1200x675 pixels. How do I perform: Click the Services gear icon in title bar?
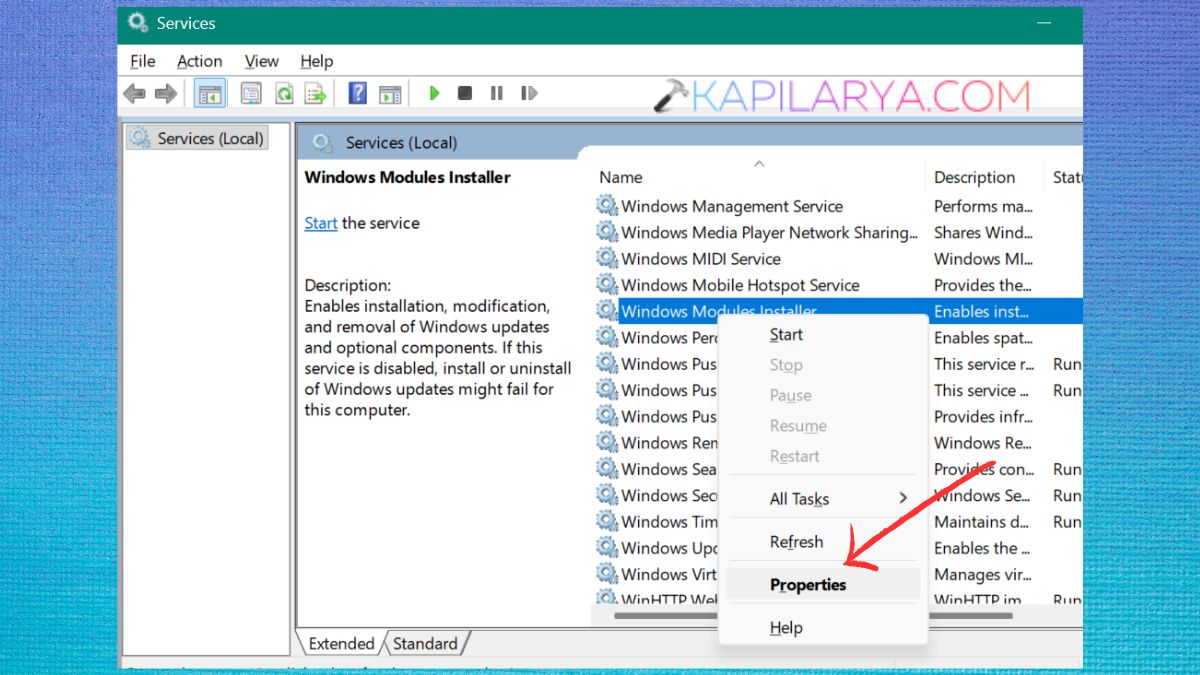[x=137, y=22]
